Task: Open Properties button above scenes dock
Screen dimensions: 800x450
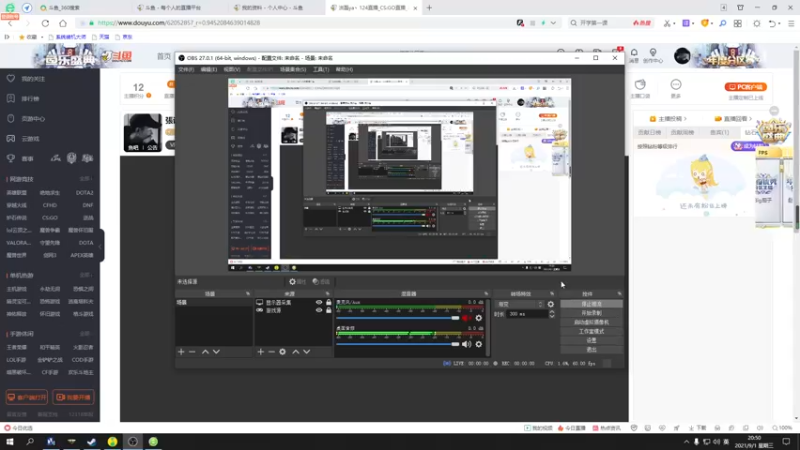Action: tap(297, 282)
